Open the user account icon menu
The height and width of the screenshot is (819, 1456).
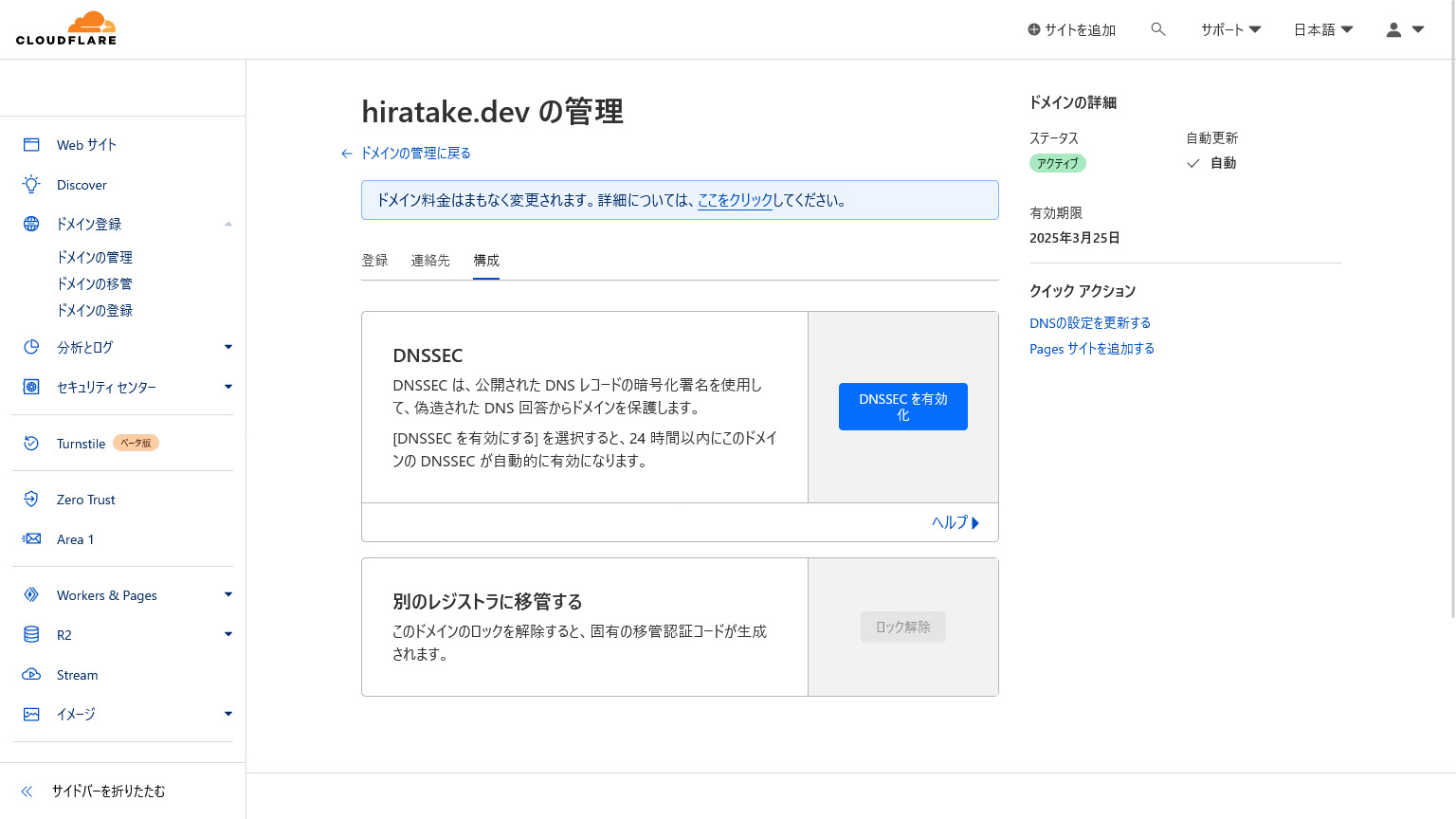1405,29
